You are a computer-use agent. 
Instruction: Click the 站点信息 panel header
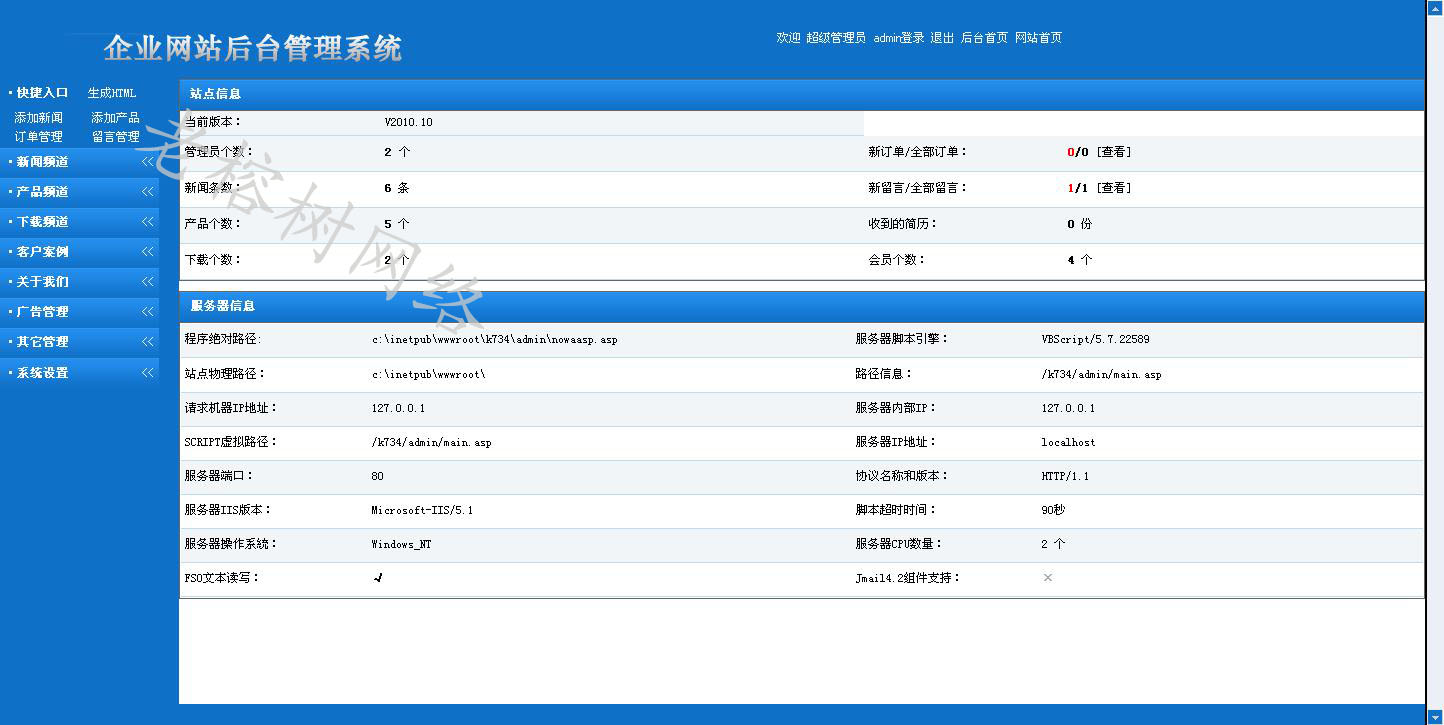(801, 94)
